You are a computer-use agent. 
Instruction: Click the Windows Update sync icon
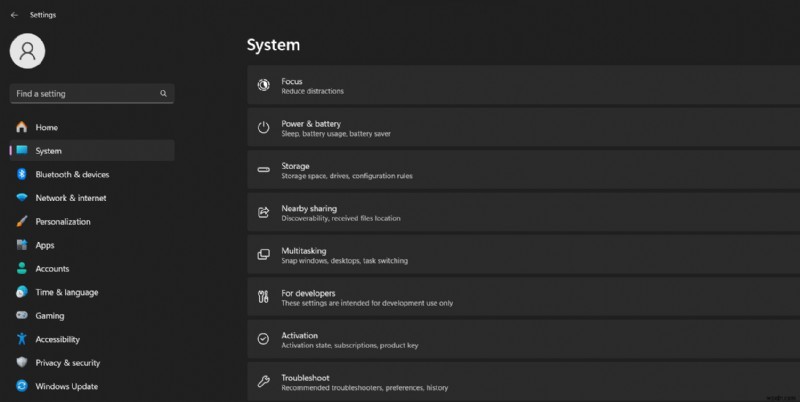[21, 386]
